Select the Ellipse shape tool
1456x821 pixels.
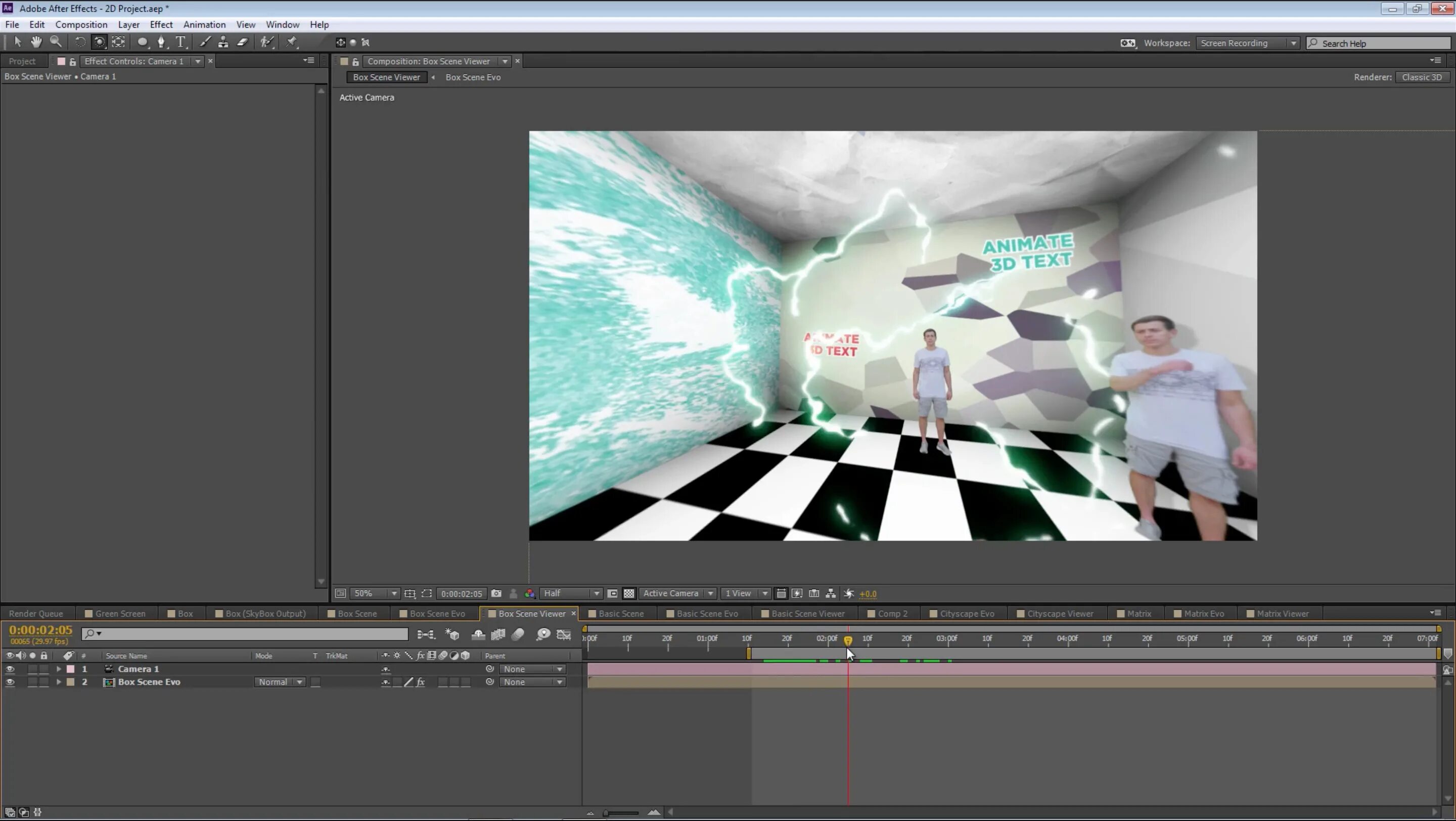point(143,42)
